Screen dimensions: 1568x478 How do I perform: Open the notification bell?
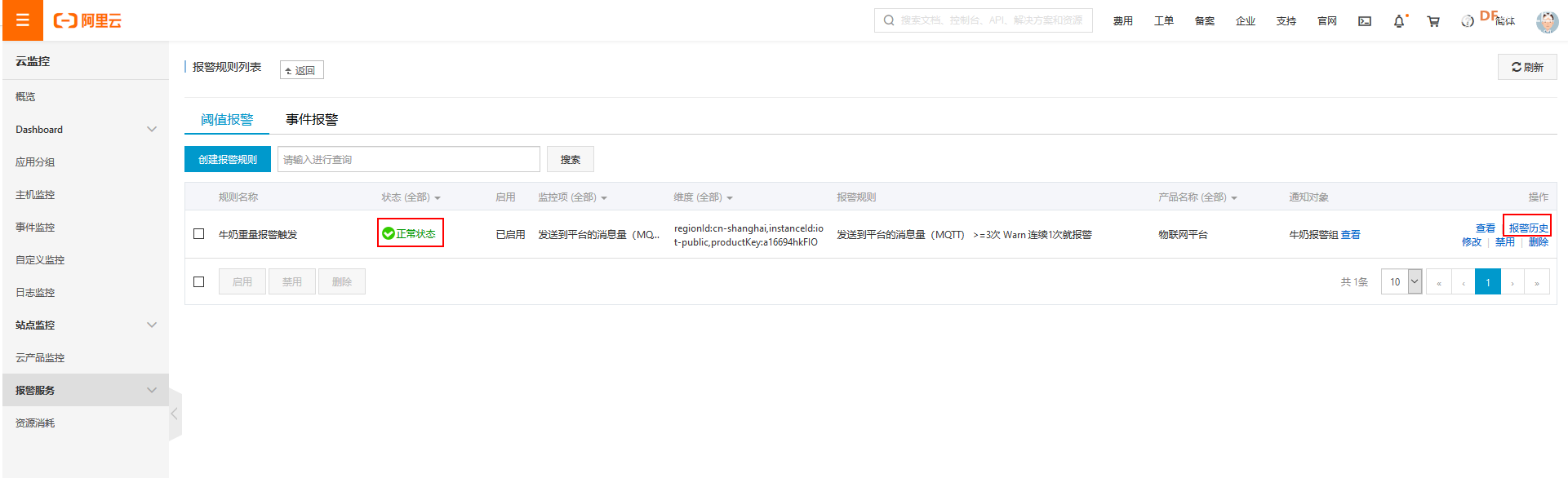(x=1399, y=21)
